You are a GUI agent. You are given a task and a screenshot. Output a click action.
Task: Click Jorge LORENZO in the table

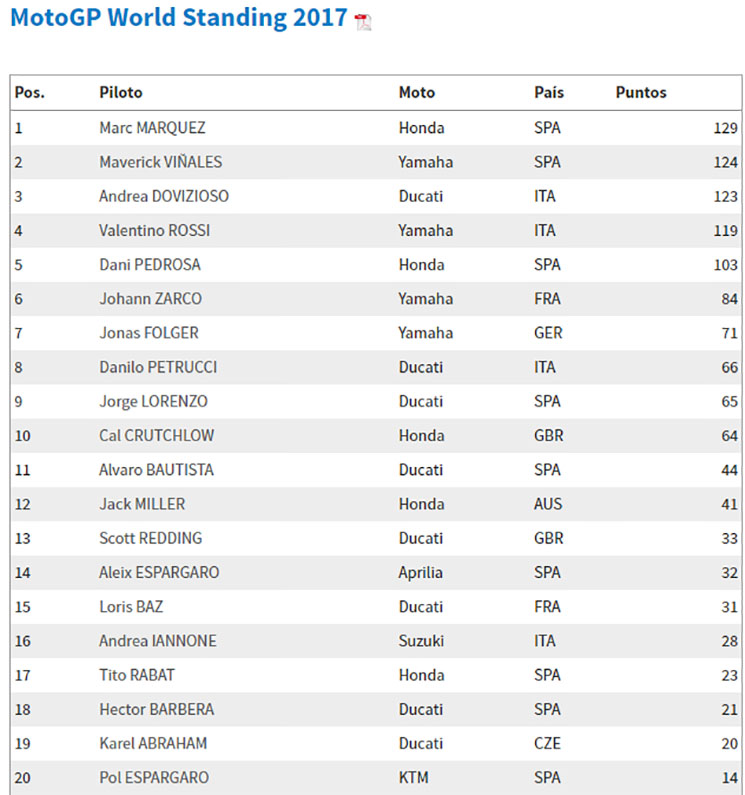click(x=154, y=402)
